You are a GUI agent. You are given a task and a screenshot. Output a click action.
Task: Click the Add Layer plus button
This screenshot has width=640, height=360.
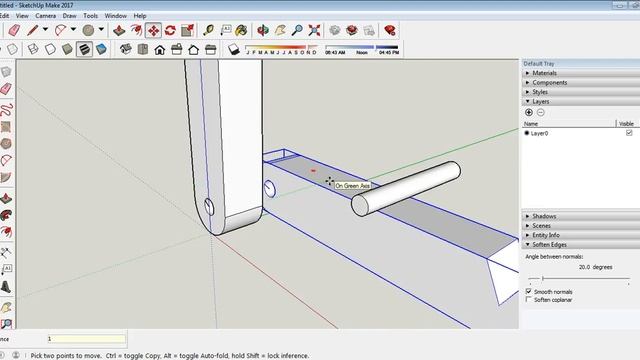point(529,112)
